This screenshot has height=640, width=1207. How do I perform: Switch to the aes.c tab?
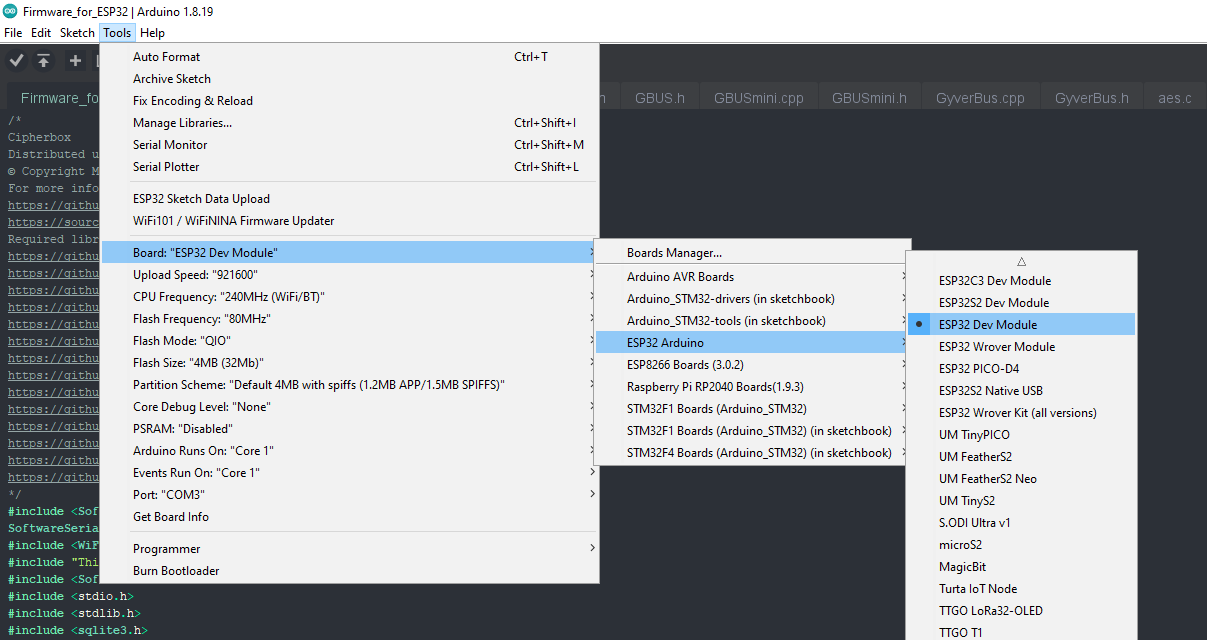tap(1174, 98)
